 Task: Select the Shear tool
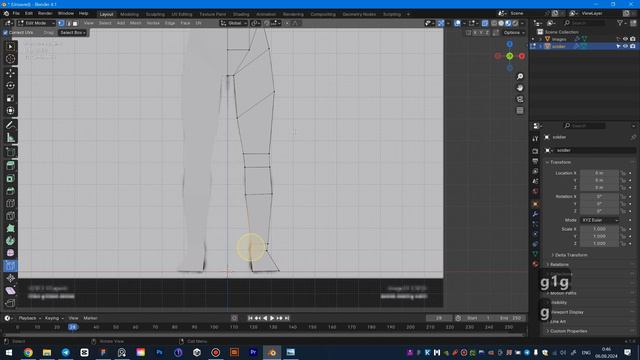[11, 291]
